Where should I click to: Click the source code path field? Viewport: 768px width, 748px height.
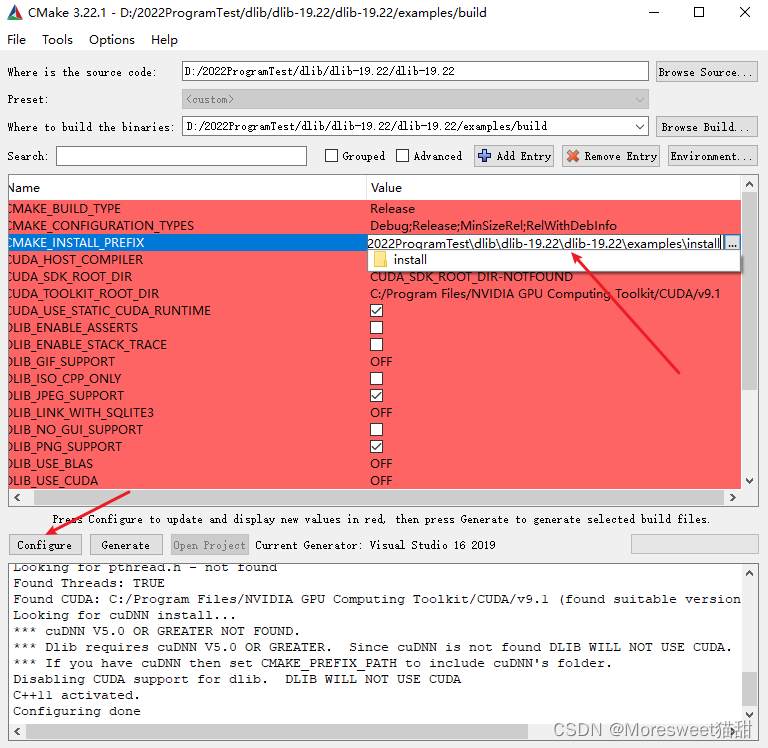click(x=415, y=72)
